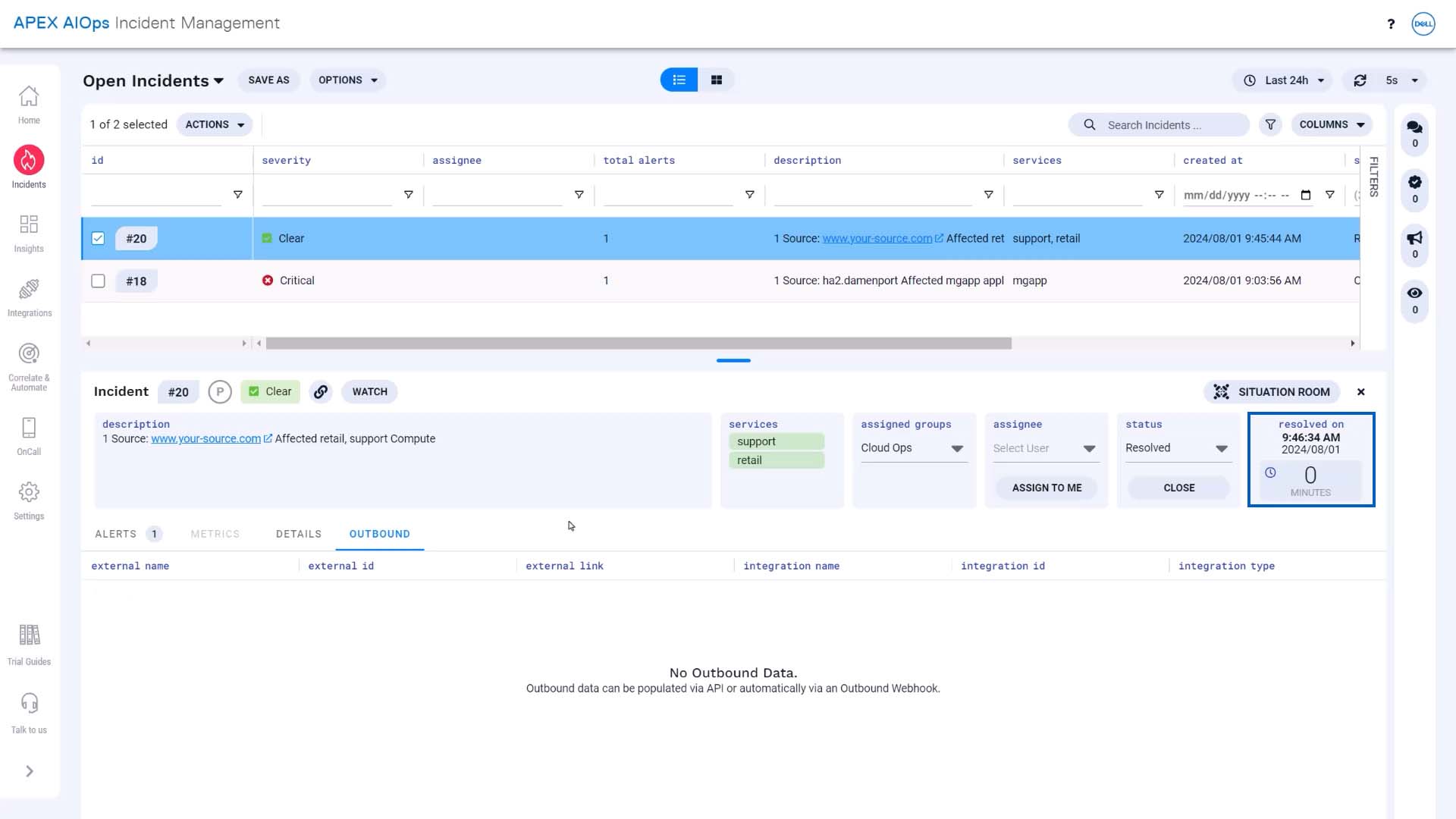Open the Home page from sidebar
Screen dimensions: 1456x819
click(x=29, y=105)
